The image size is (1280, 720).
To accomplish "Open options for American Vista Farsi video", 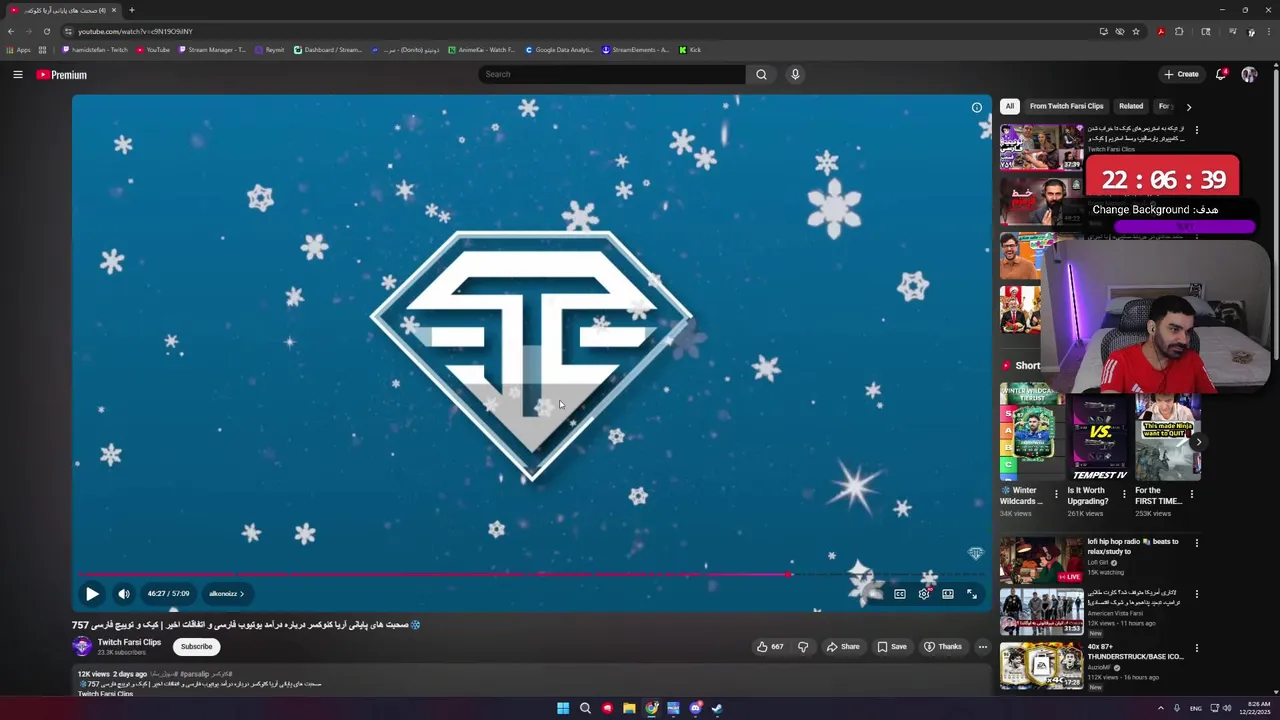I will tap(1197, 594).
